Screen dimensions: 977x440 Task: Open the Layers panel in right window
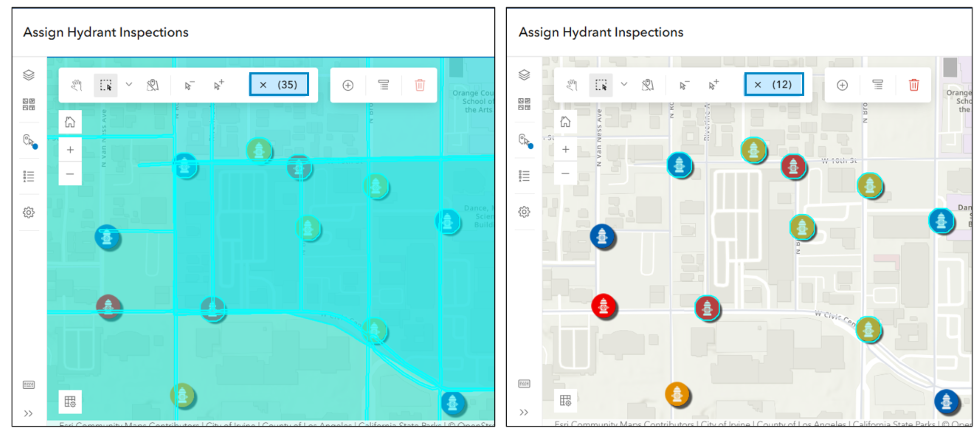(524, 75)
